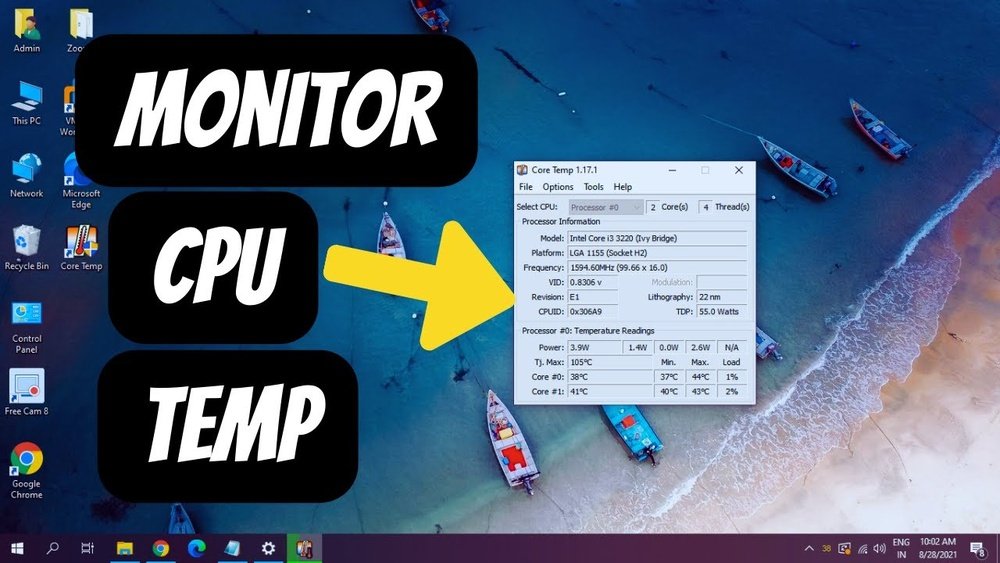Open Task View on the taskbar
The height and width of the screenshot is (563, 1000).
click(87, 548)
